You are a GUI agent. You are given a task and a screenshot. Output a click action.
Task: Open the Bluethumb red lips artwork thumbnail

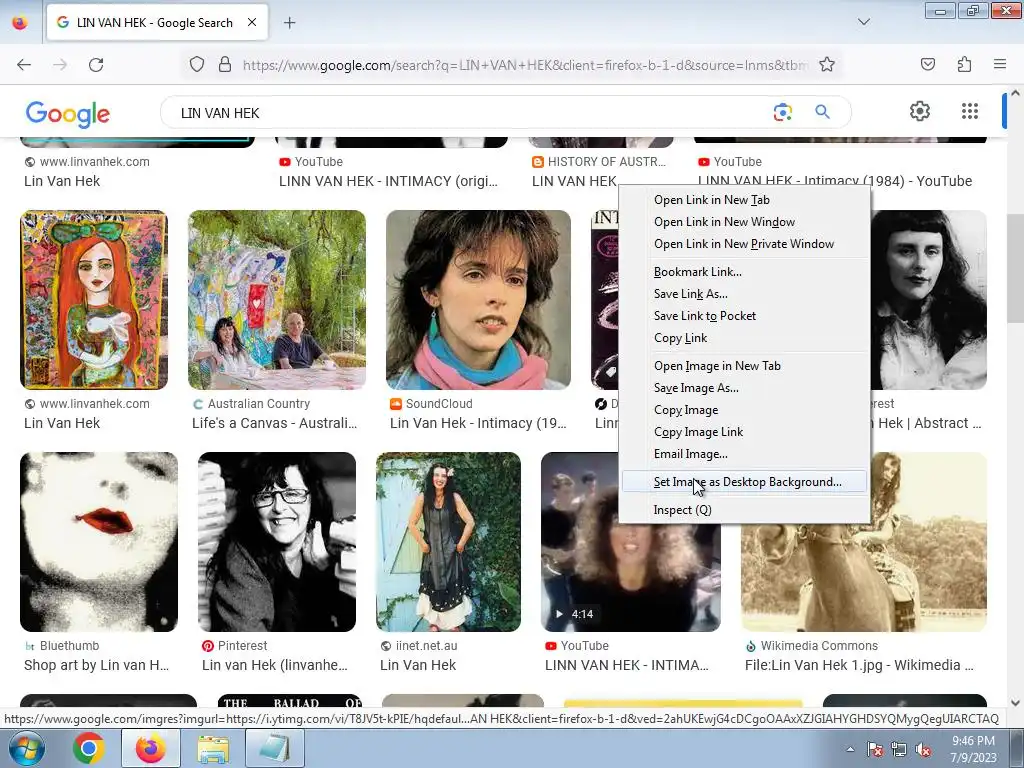pos(99,542)
